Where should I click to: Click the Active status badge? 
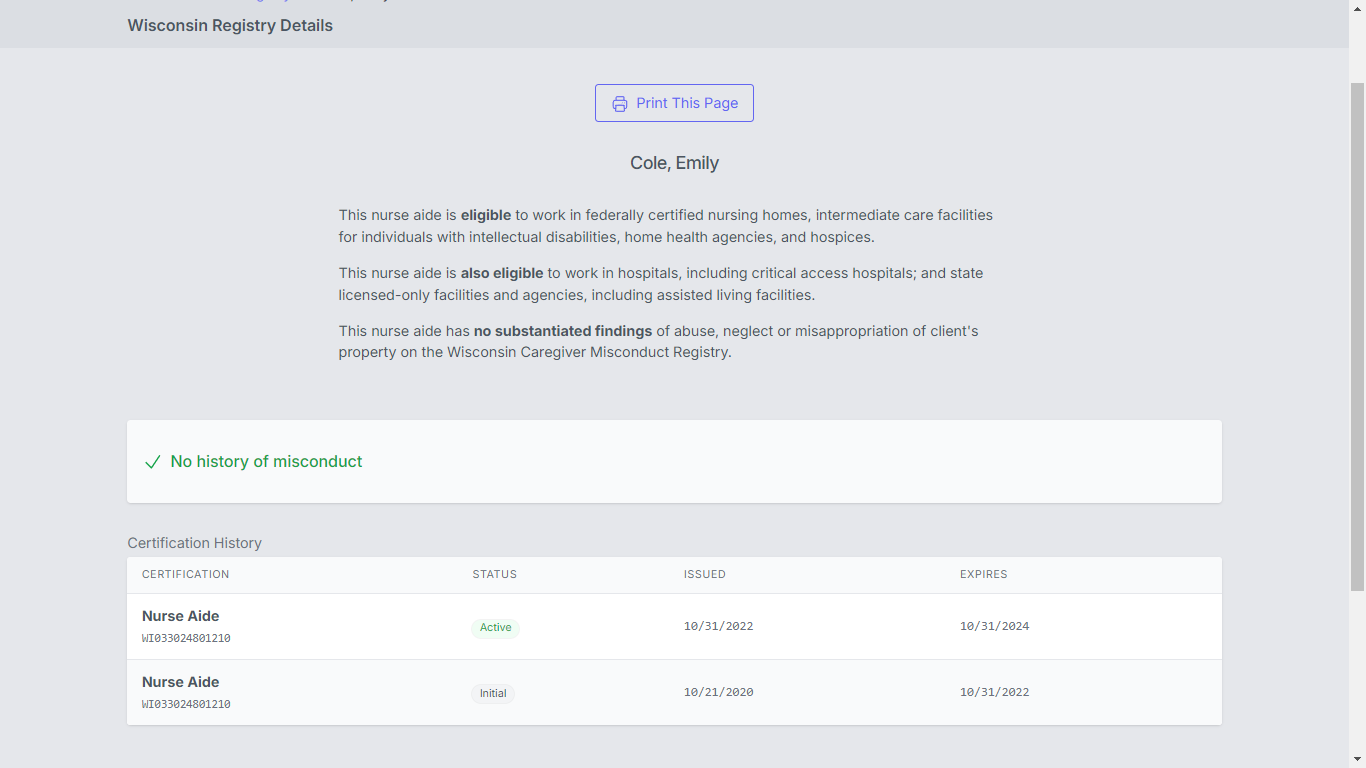pyautogui.click(x=495, y=628)
